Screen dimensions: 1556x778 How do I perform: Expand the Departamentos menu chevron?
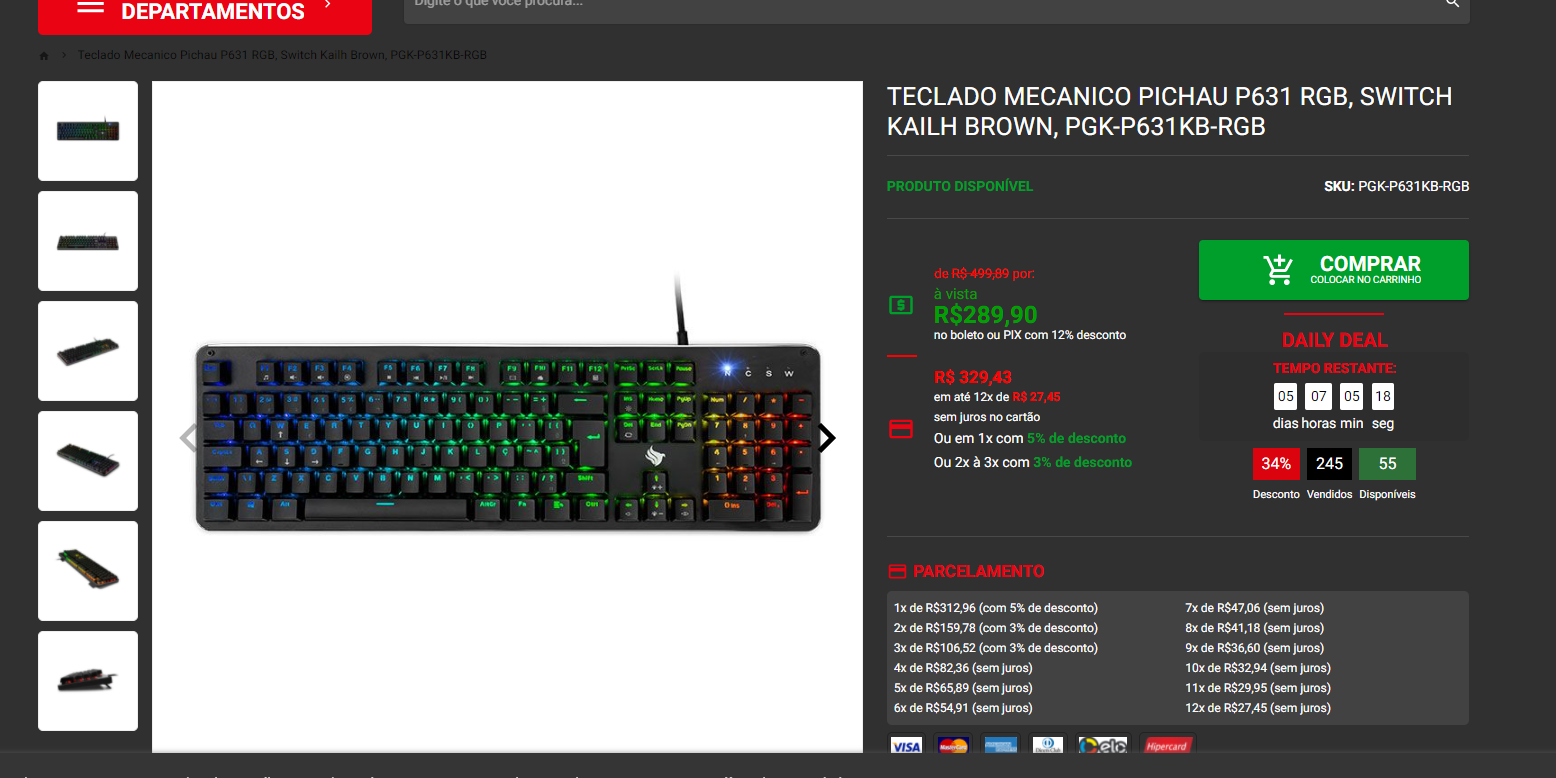[328, 6]
